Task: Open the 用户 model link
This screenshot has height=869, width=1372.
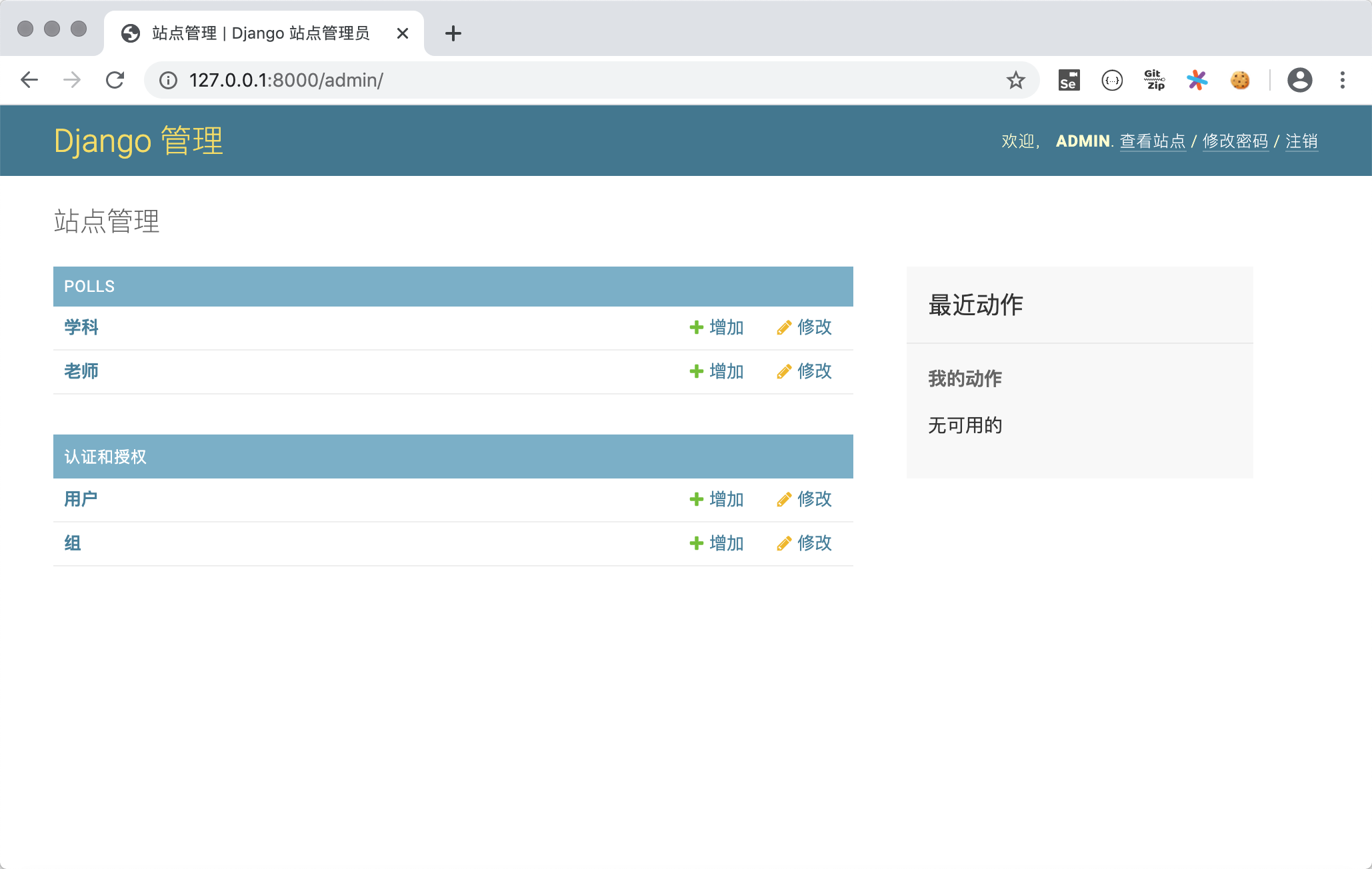Action: tap(81, 499)
